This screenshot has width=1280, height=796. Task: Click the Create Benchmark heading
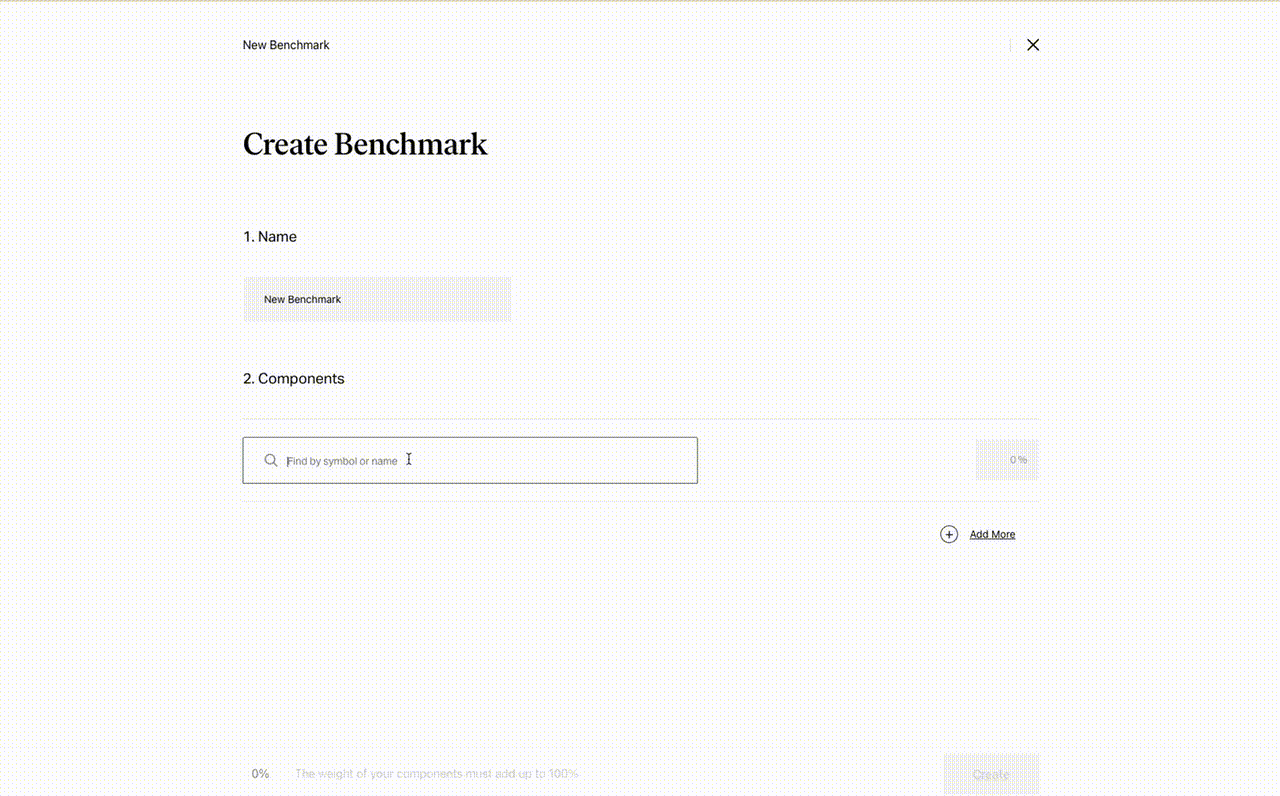[365, 144]
